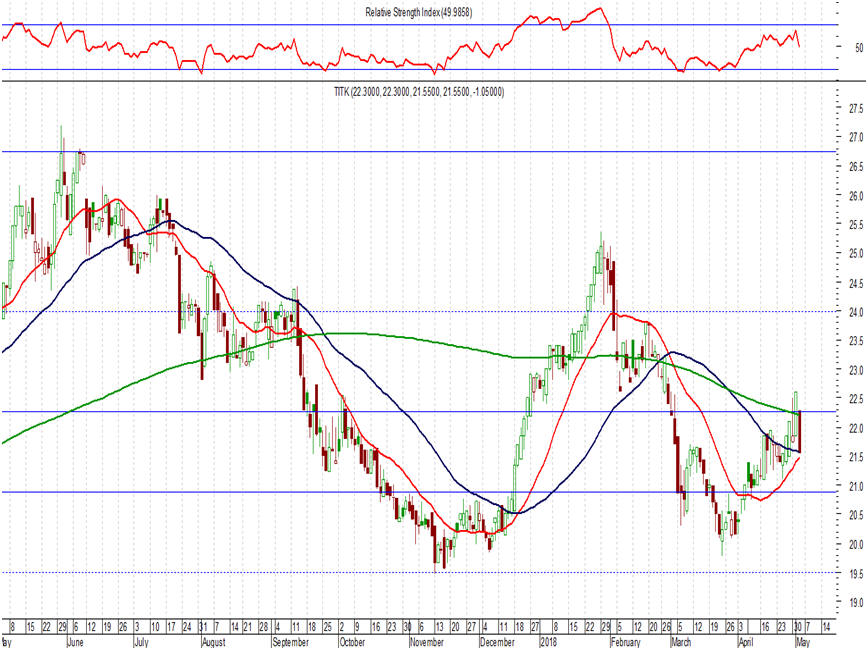Select the 20.0 price axis label
This screenshot has width=868, height=650.
856,544
